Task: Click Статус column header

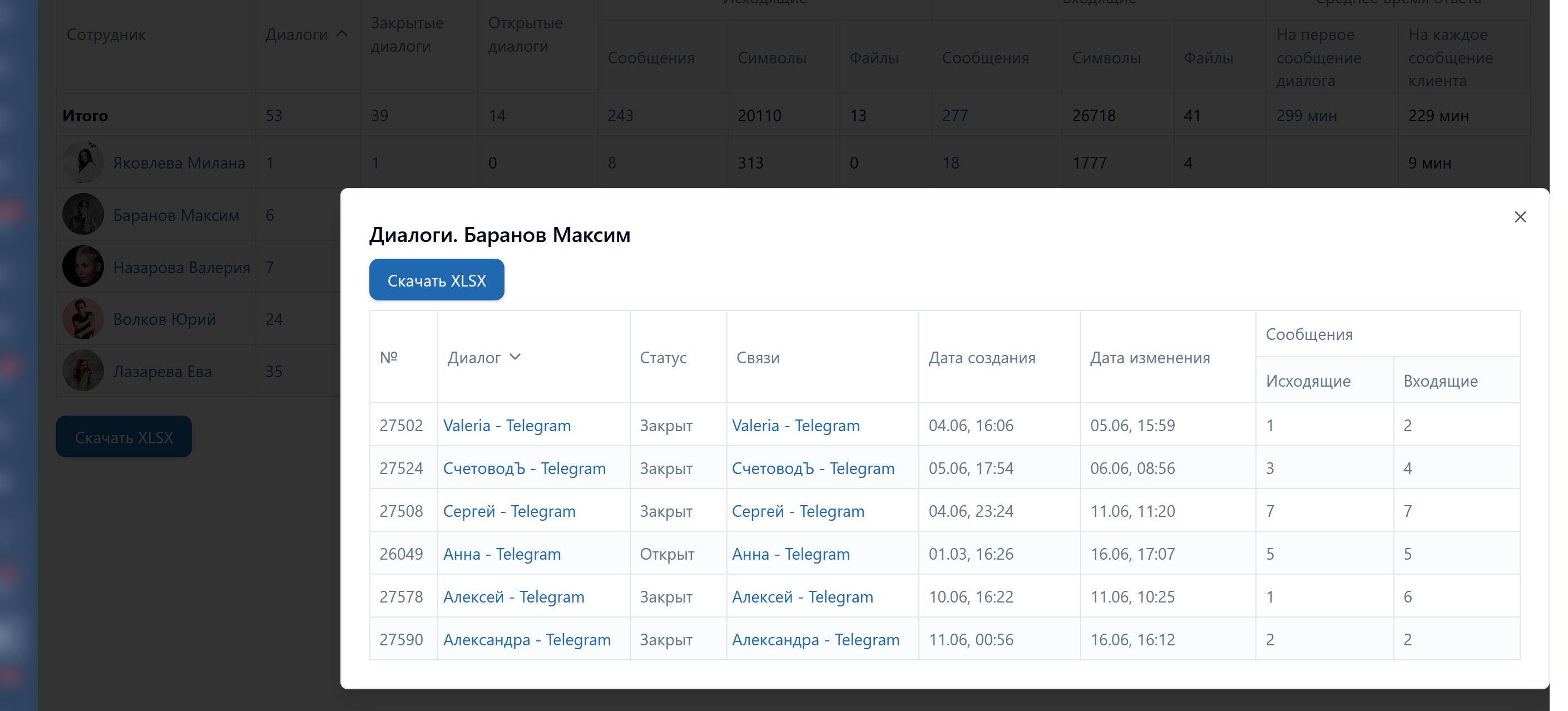Action: point(662,358)
